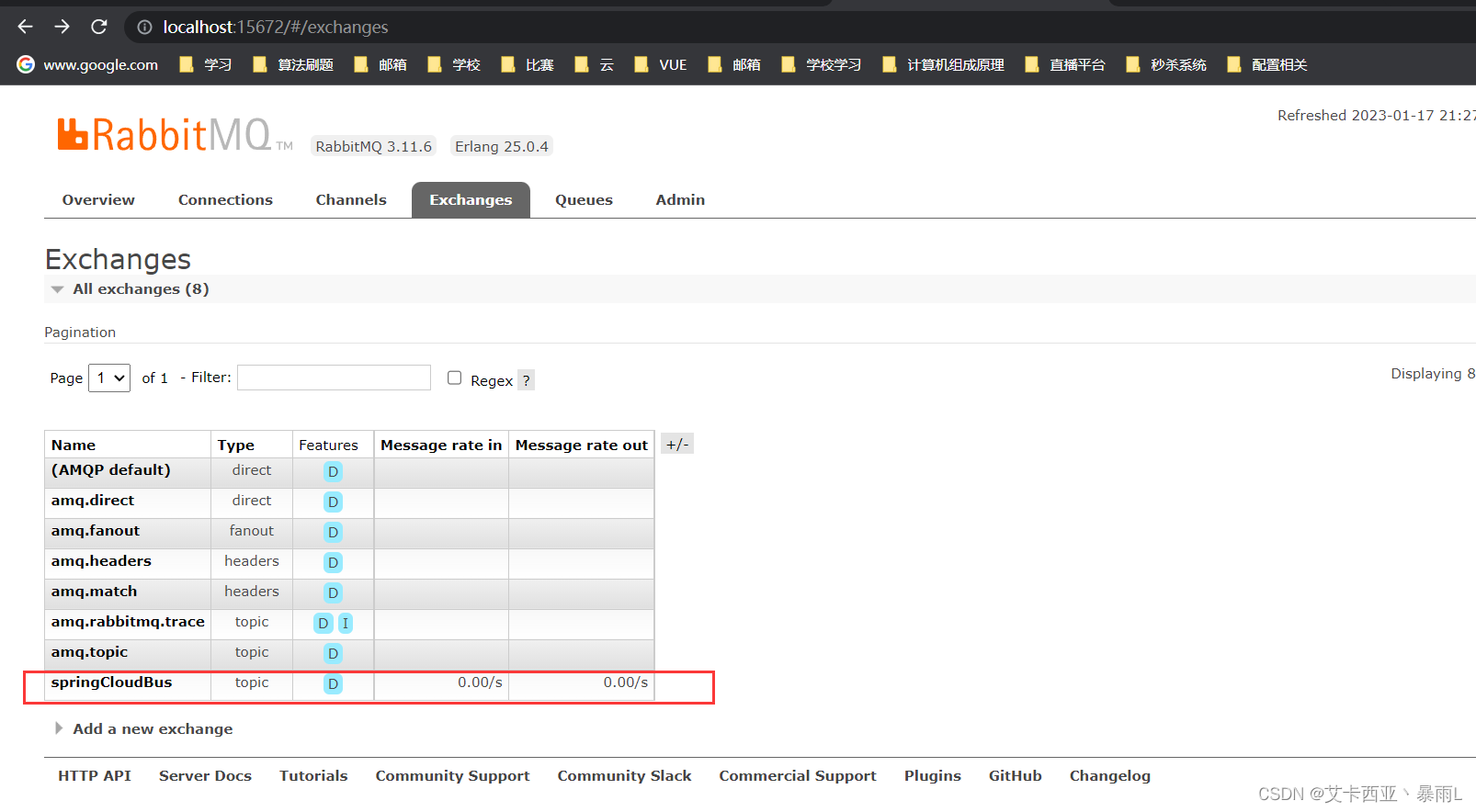Click the browser address bar URL

click(276, 27)
